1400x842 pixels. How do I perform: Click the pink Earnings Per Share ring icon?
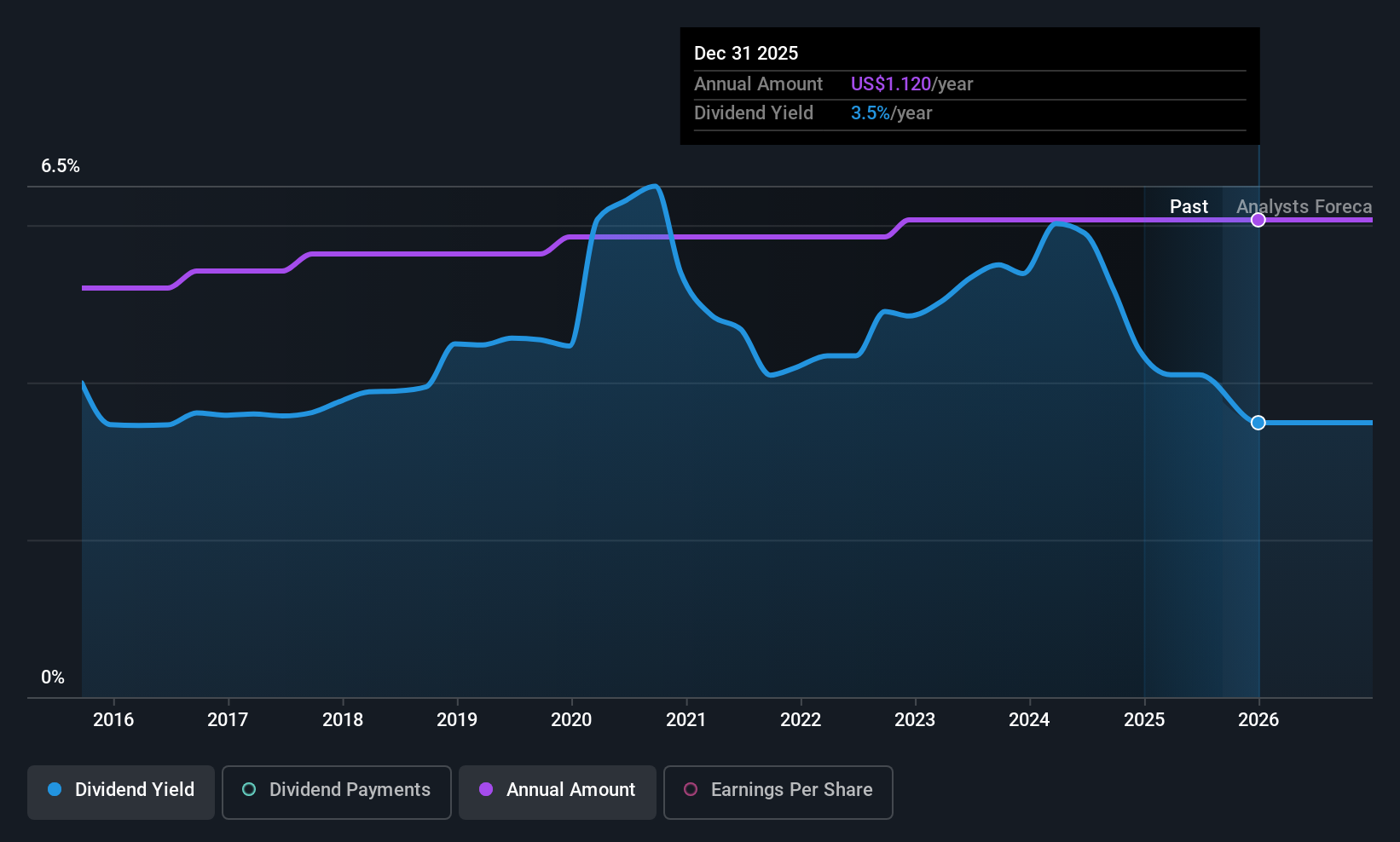[691, 790]
